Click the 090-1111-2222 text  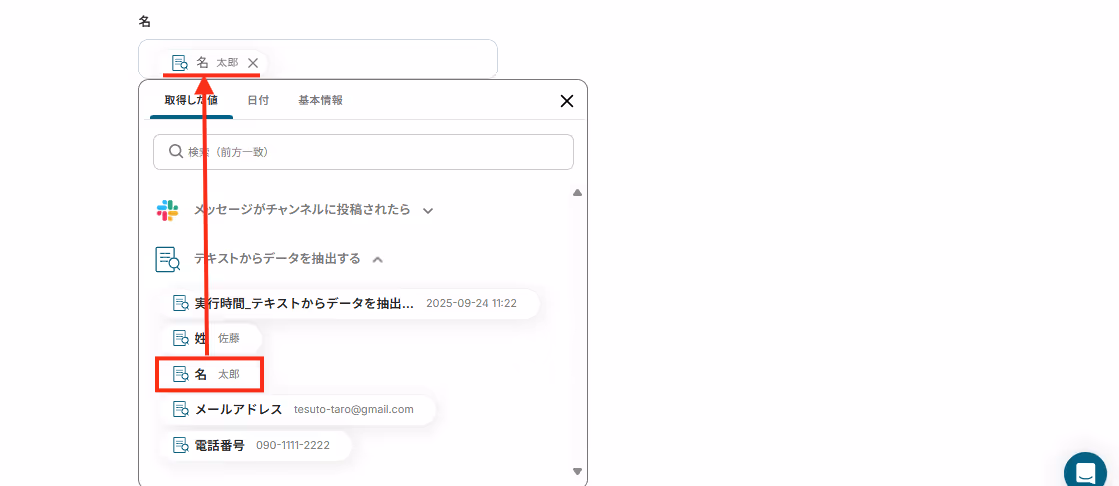tap(293, 445)
